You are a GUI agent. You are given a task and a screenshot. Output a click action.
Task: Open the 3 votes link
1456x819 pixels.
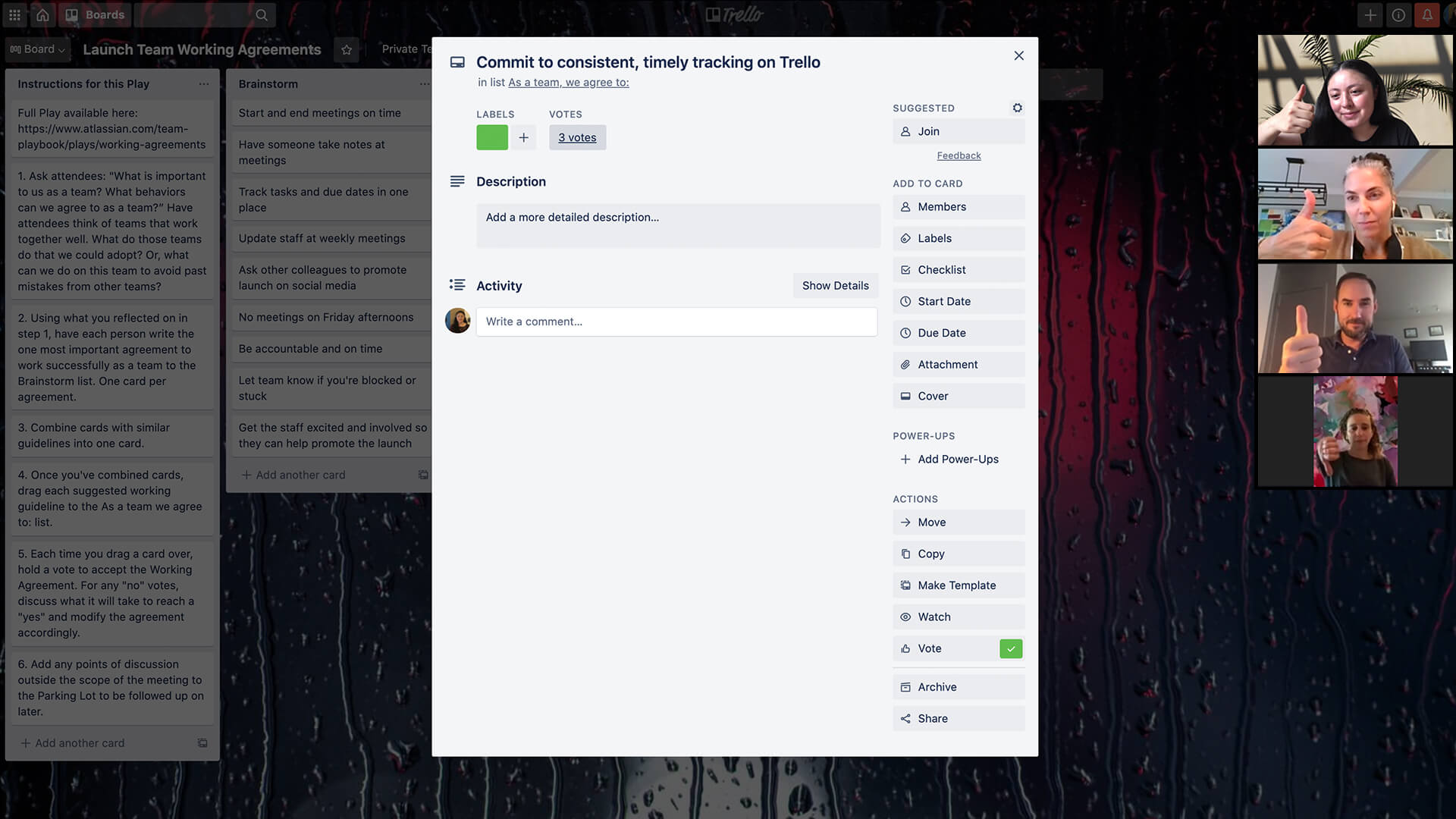[577, 137]
